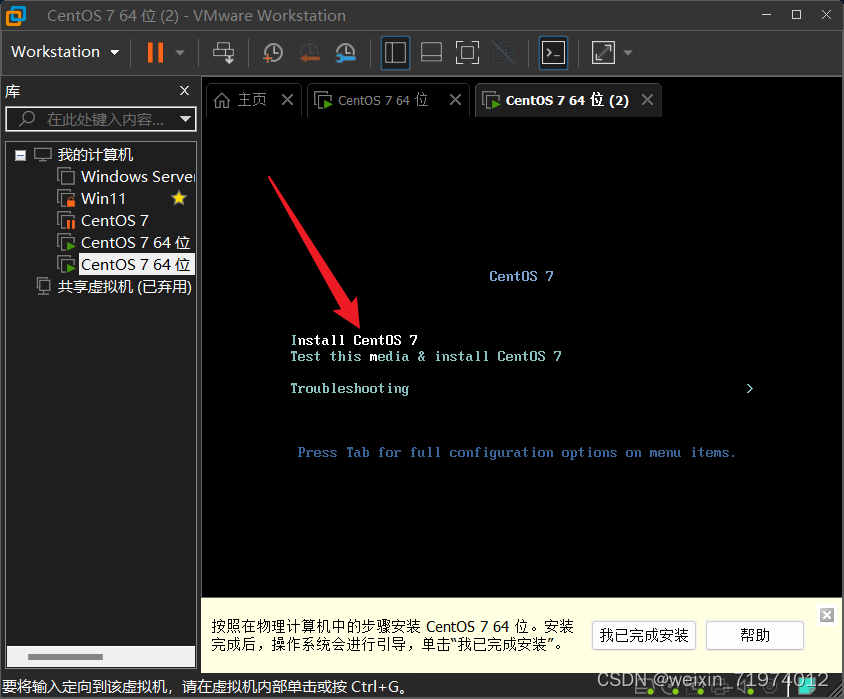
Task: Choose the Troubleshooting boot option
Action: (349, 389)
